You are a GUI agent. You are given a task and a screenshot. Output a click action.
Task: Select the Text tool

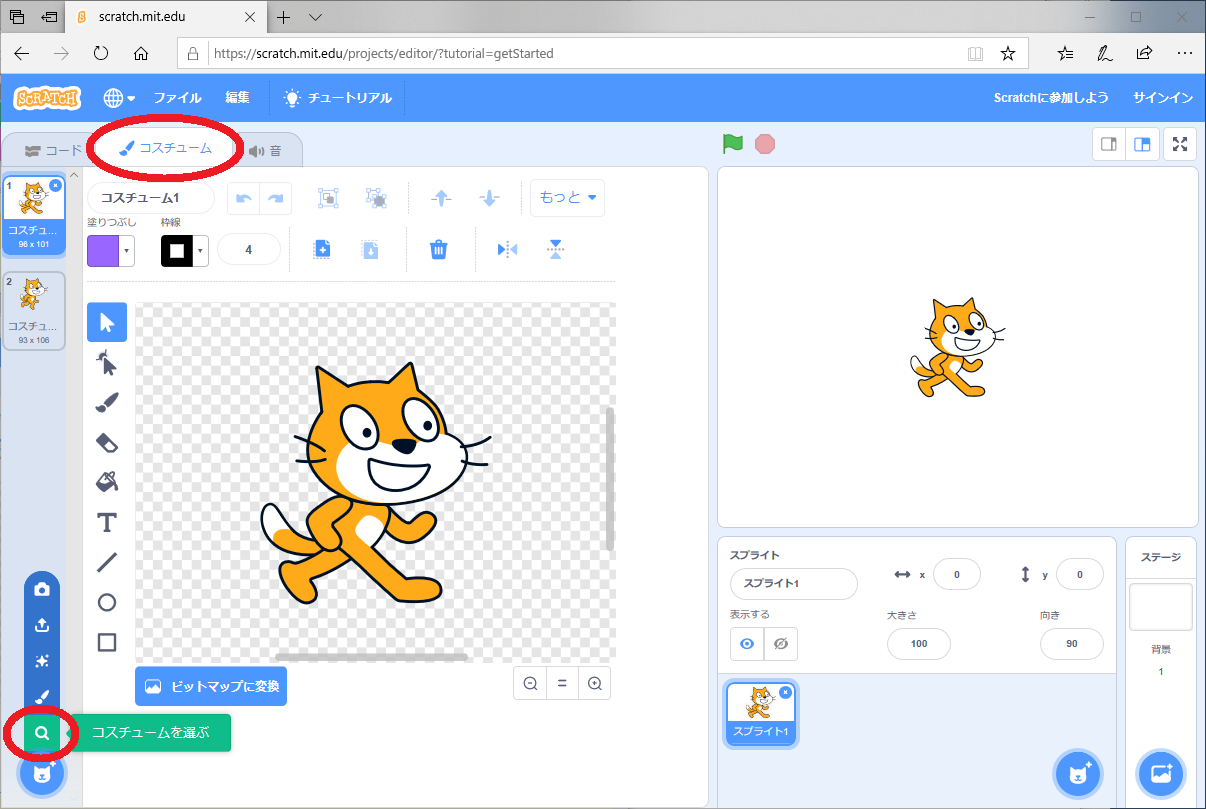tap(107, 522)
